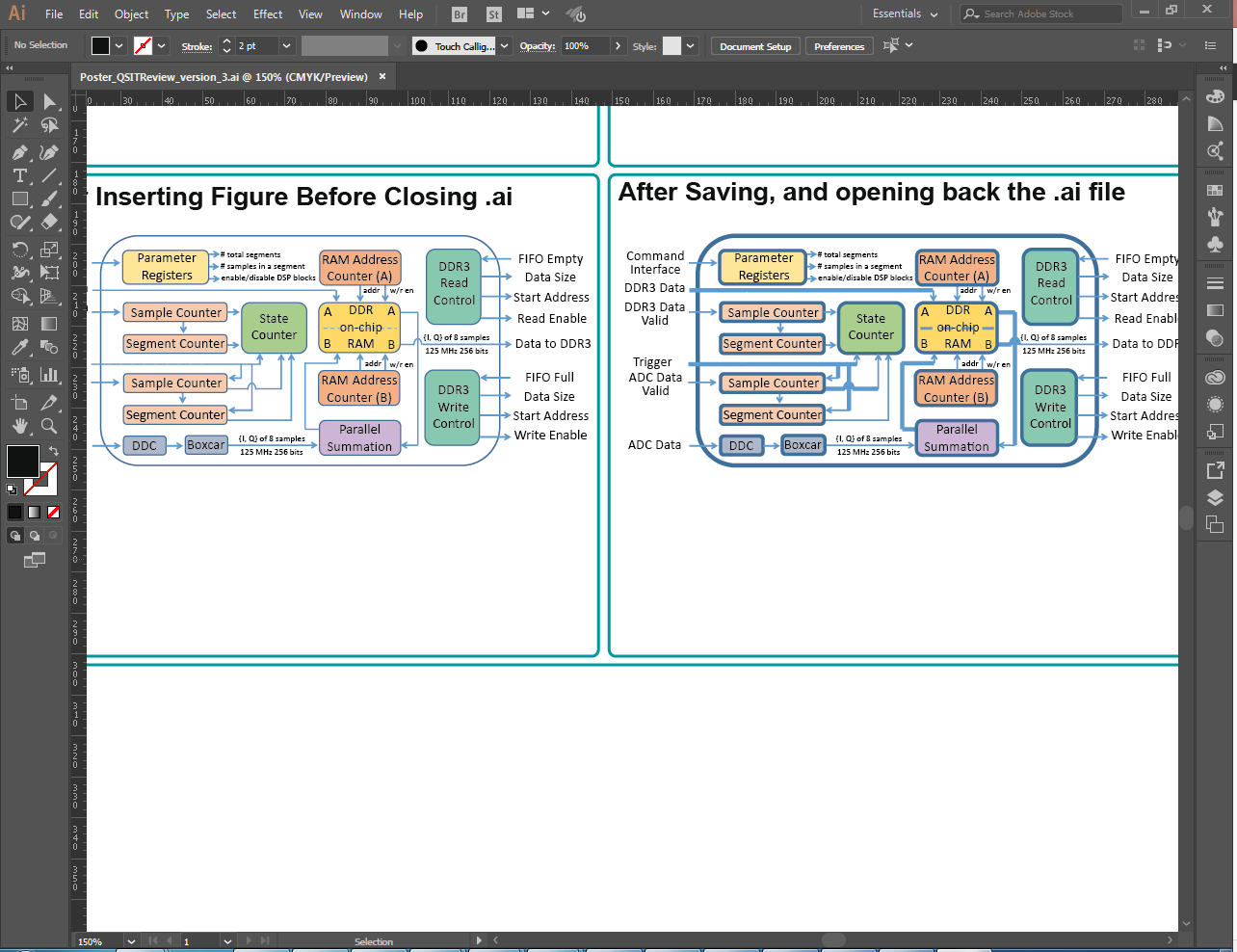Change the screen mode at toolbar bottom
The image size is (1237, 952).
[x=35, y=560]
